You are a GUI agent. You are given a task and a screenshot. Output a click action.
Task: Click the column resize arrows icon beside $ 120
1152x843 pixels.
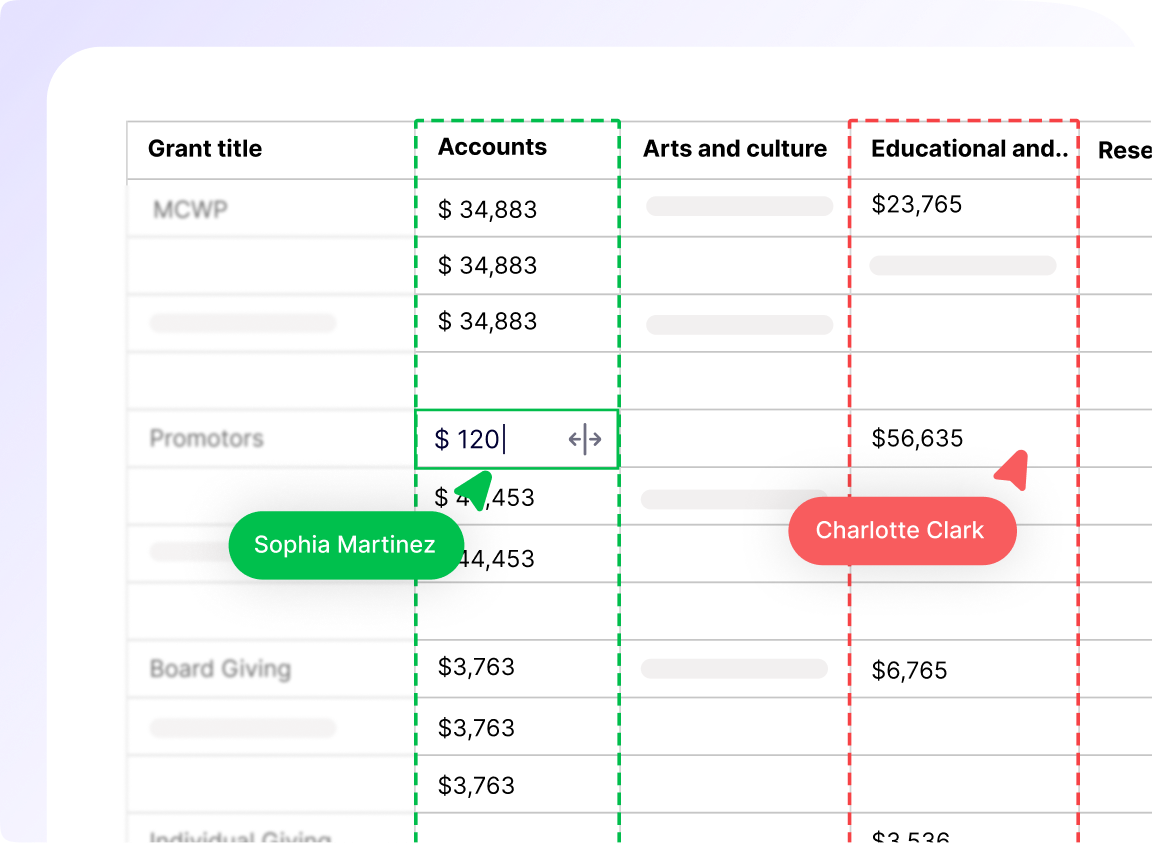pyautogui.click(x=585, y=440)
